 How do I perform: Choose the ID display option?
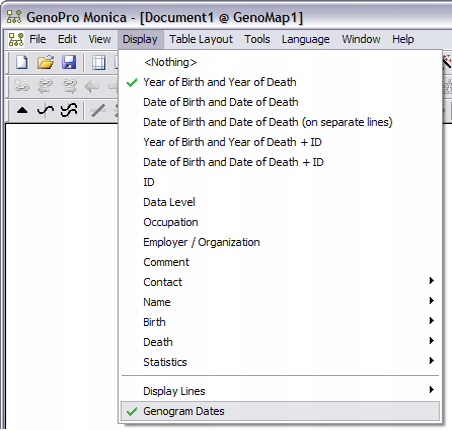click(280, 182)
